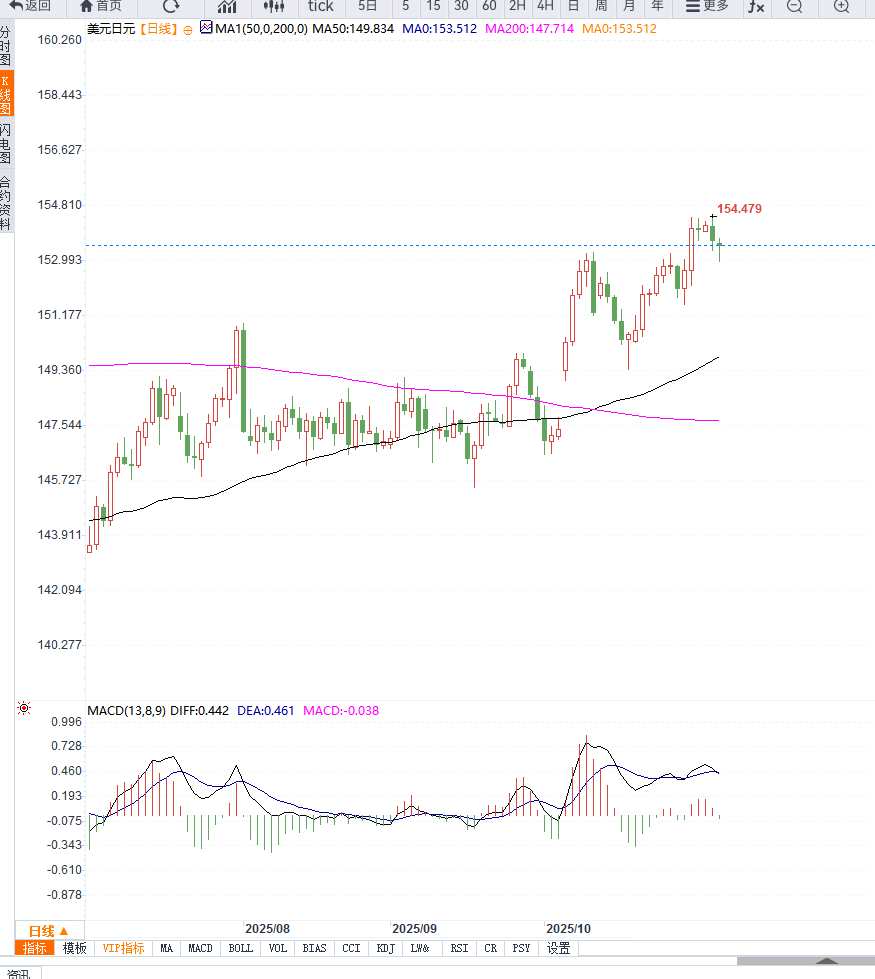This screenshot has width=875, height=979.
Task: Apply the MA indicator
Action: pyautogui.click(x=166, y=948)
